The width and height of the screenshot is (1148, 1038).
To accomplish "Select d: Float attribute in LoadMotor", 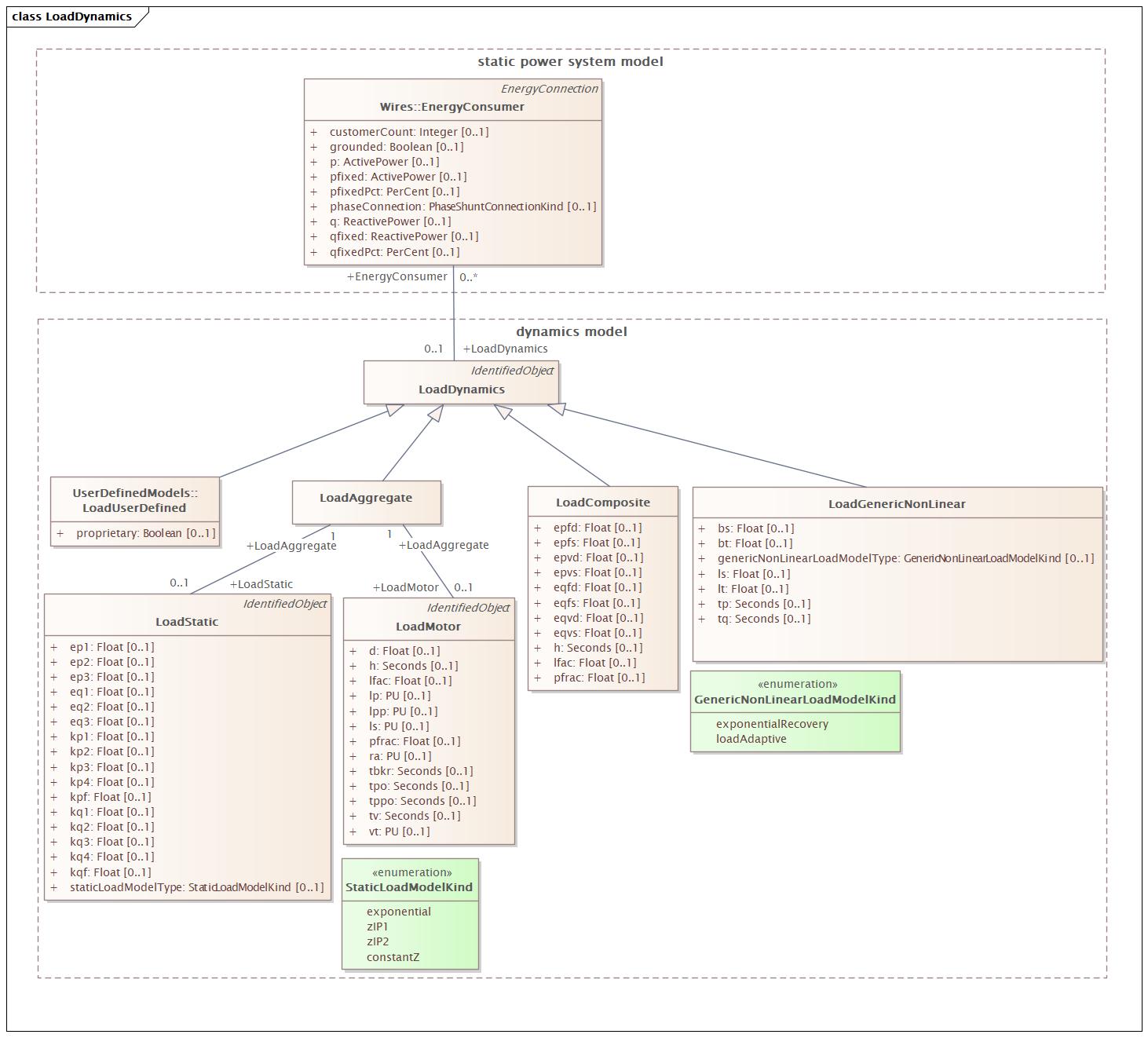I will point(404,651).
